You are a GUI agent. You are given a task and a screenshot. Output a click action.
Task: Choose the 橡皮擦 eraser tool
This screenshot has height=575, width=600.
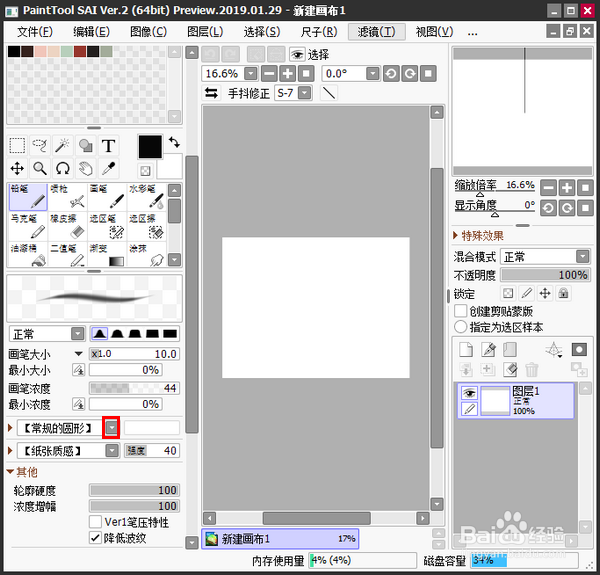(68, 226)
